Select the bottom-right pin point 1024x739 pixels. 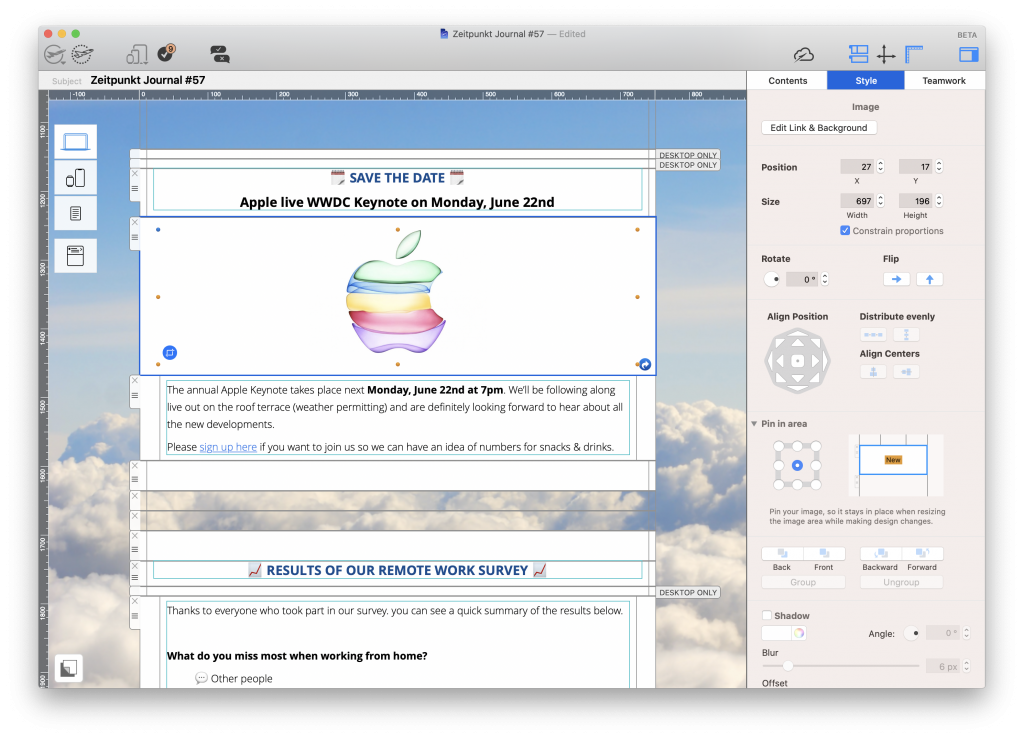816,484
